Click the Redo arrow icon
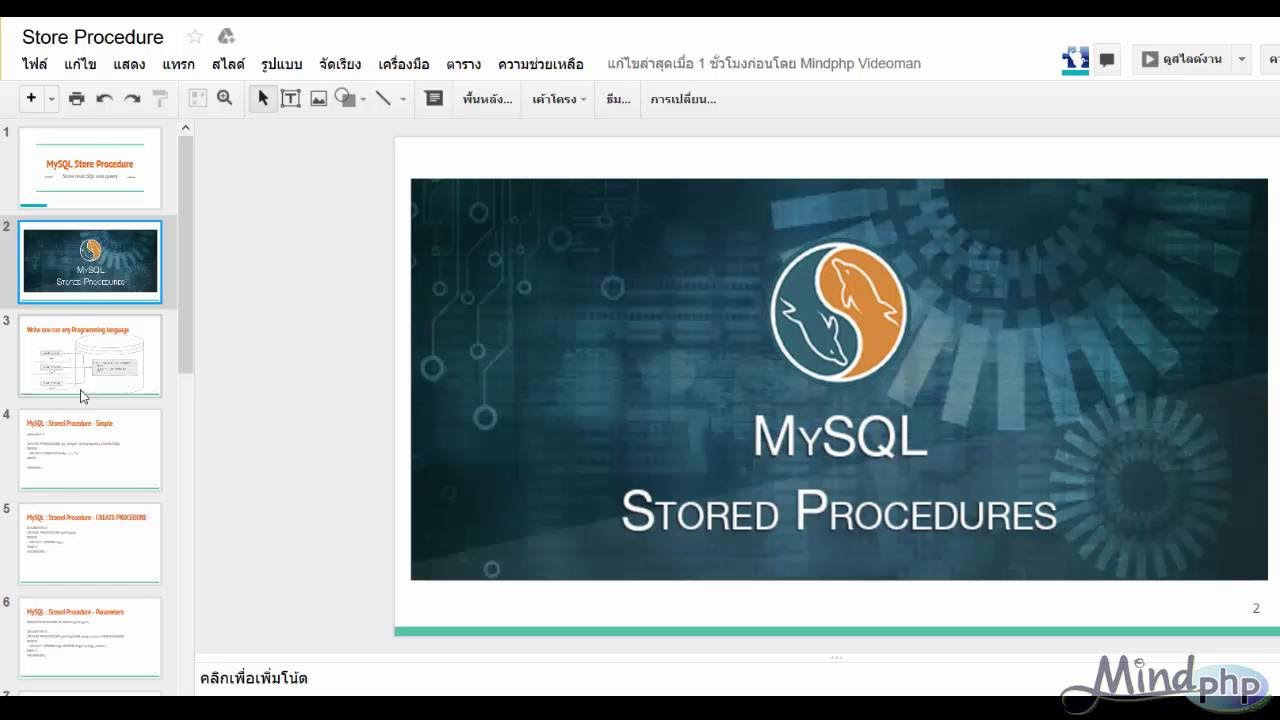This screenshot has height=720, width=1280. [x=132, y=98]
